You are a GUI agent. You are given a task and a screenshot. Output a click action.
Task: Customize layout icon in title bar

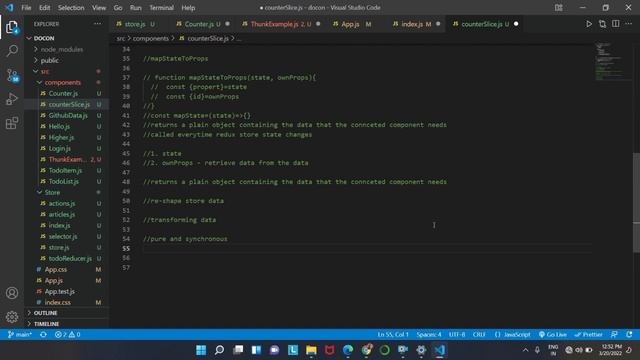point(558,8)
